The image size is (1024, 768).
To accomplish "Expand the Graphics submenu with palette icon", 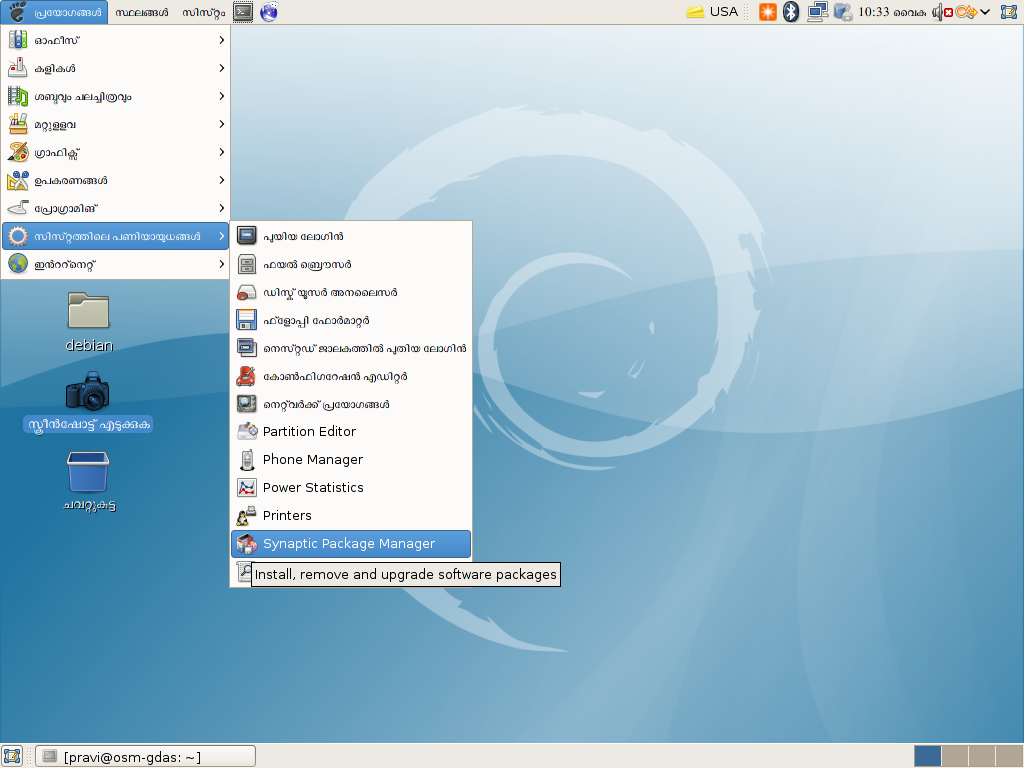I will (115, 152).
